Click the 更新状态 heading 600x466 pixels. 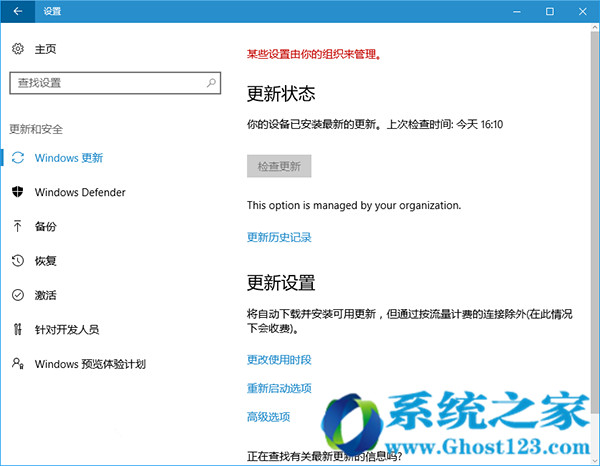[x=281, y=93]
